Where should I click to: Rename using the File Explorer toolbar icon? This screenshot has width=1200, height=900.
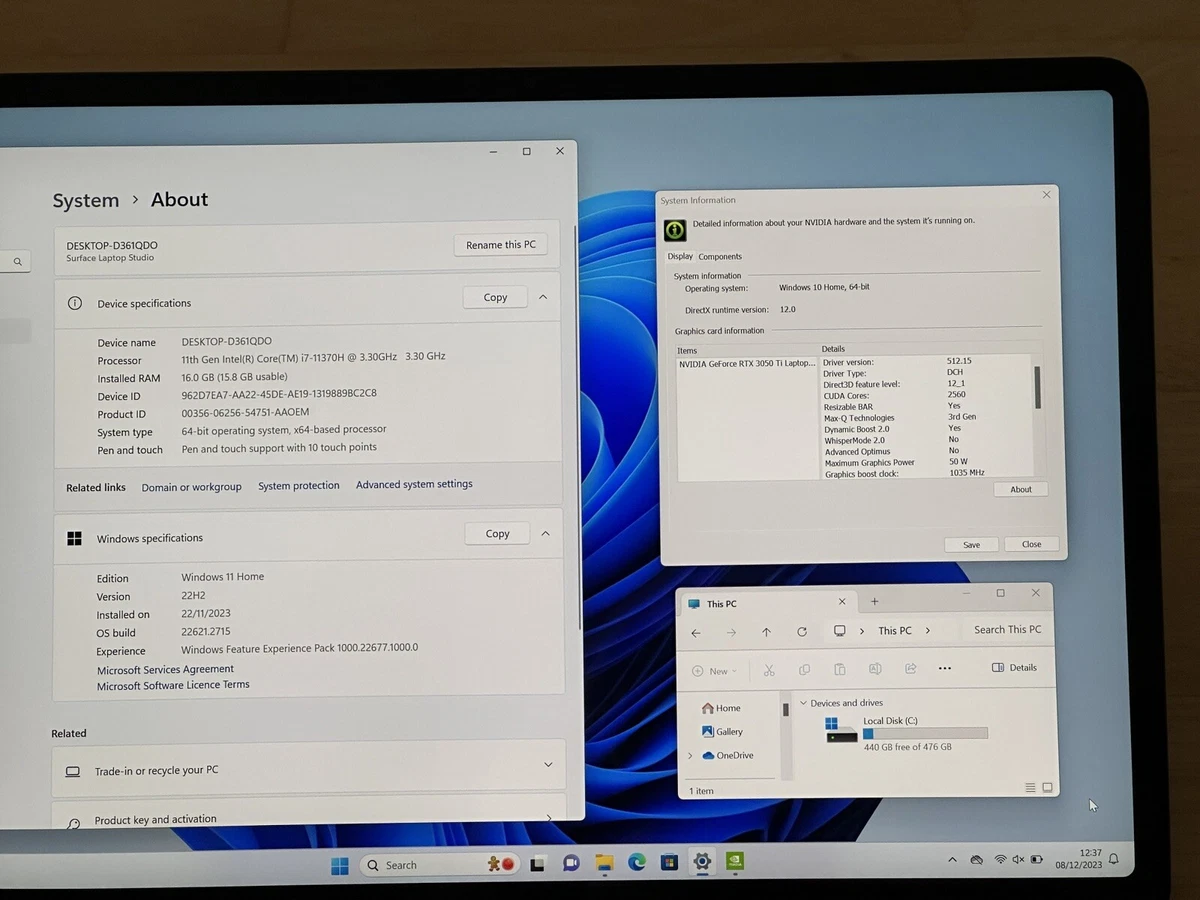[x=875, y=669]
